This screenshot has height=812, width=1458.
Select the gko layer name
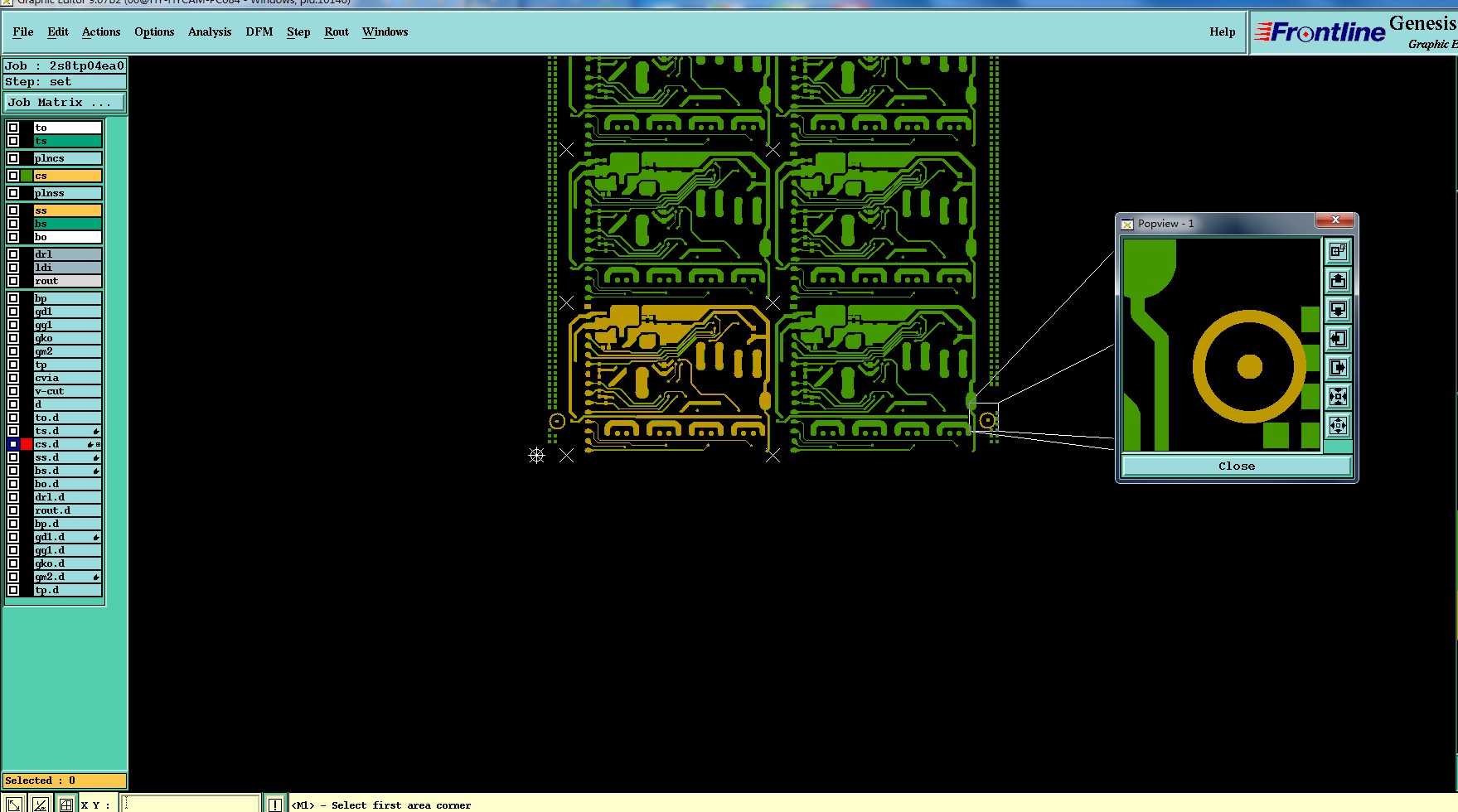(x=67, y=338)
